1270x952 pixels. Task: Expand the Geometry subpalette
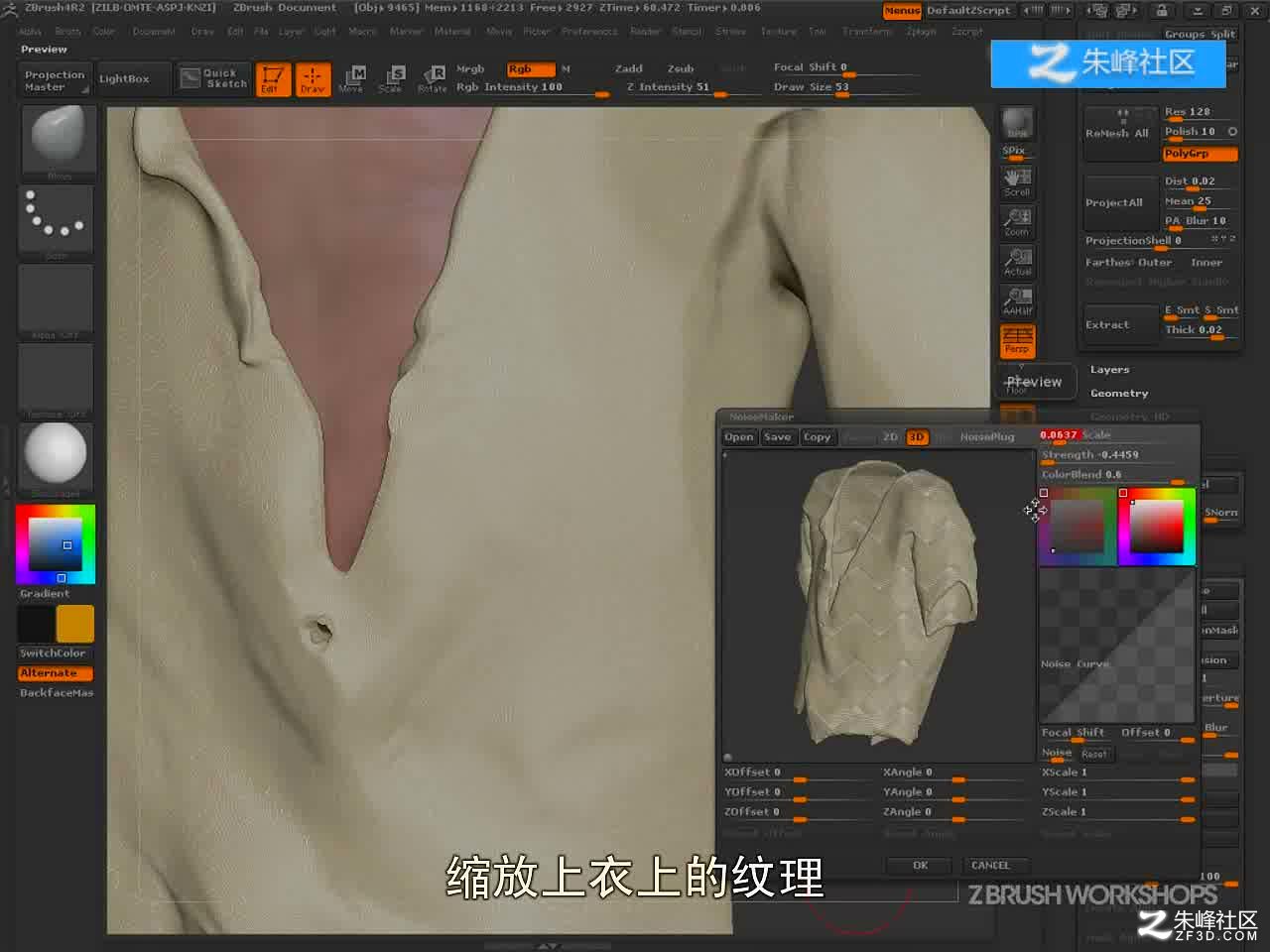coord(1119,394)
